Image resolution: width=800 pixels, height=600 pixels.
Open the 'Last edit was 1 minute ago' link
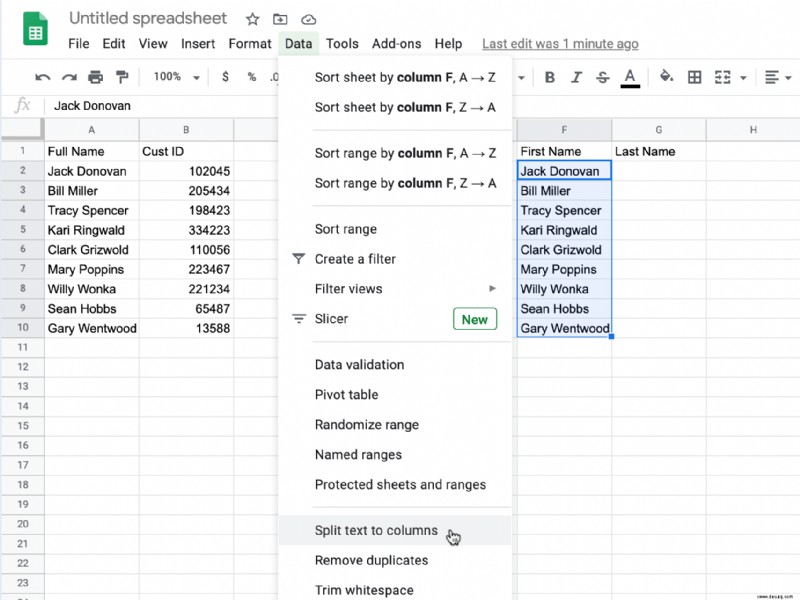pyautogui.click(x=560, y=44)
